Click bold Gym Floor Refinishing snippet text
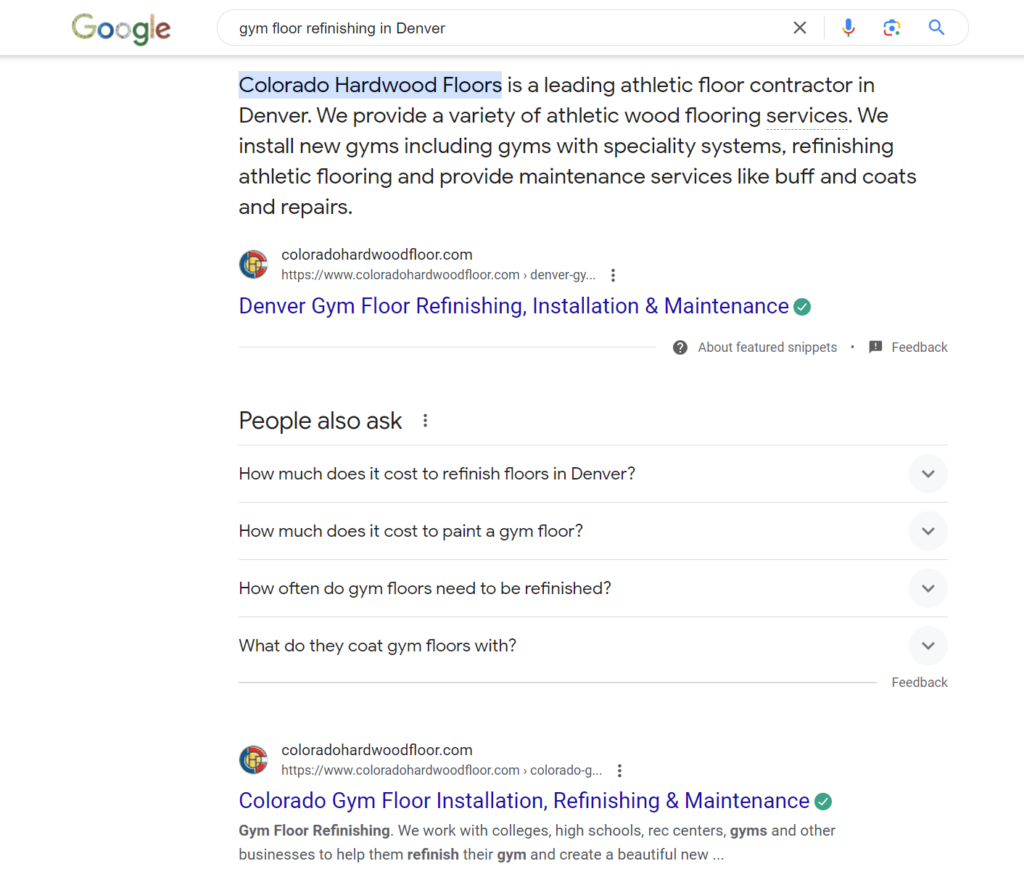Viewport: 1024px width, 877px height. coord(314,831)
